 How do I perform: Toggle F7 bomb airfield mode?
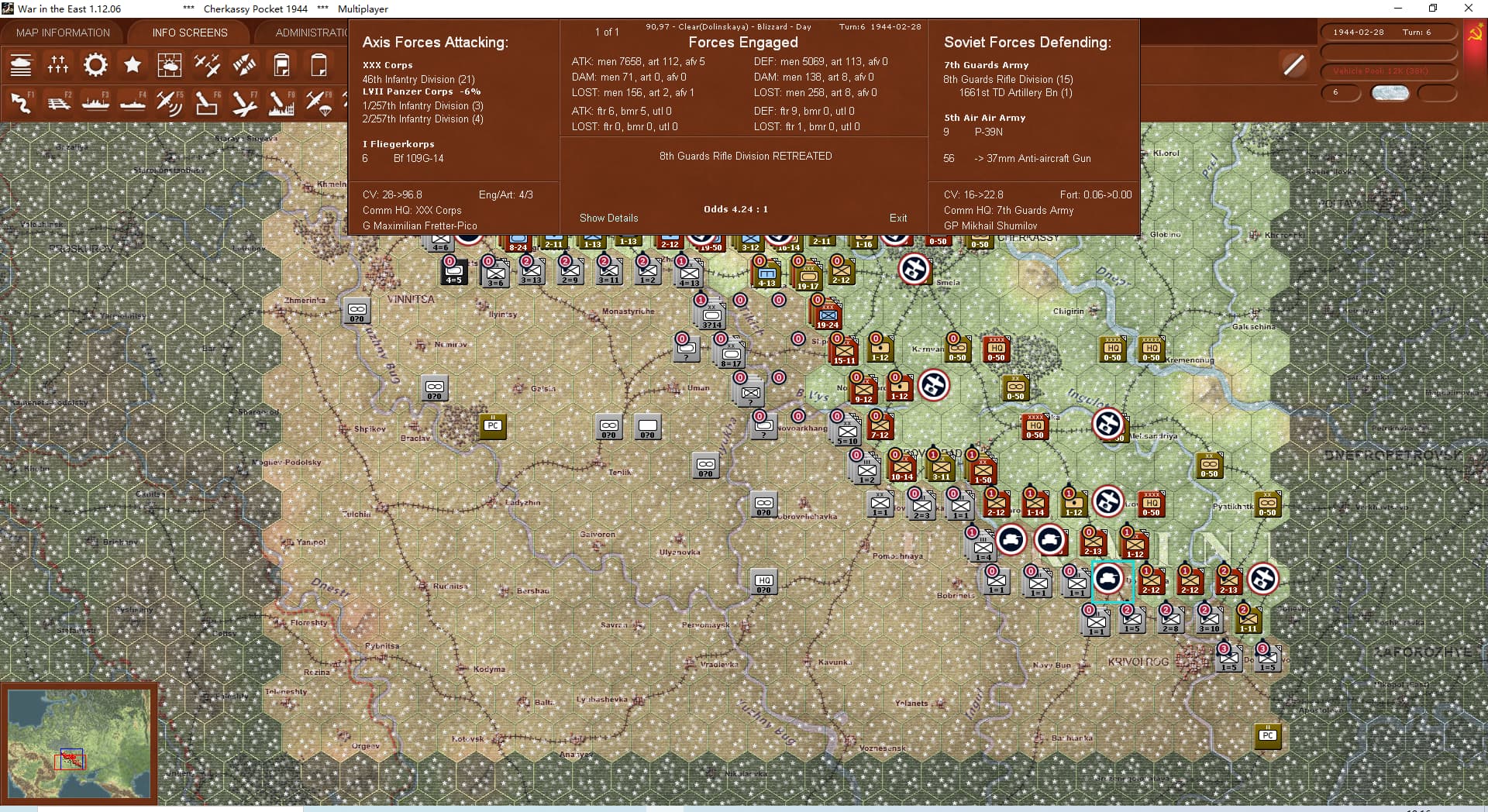click(244, 102)
